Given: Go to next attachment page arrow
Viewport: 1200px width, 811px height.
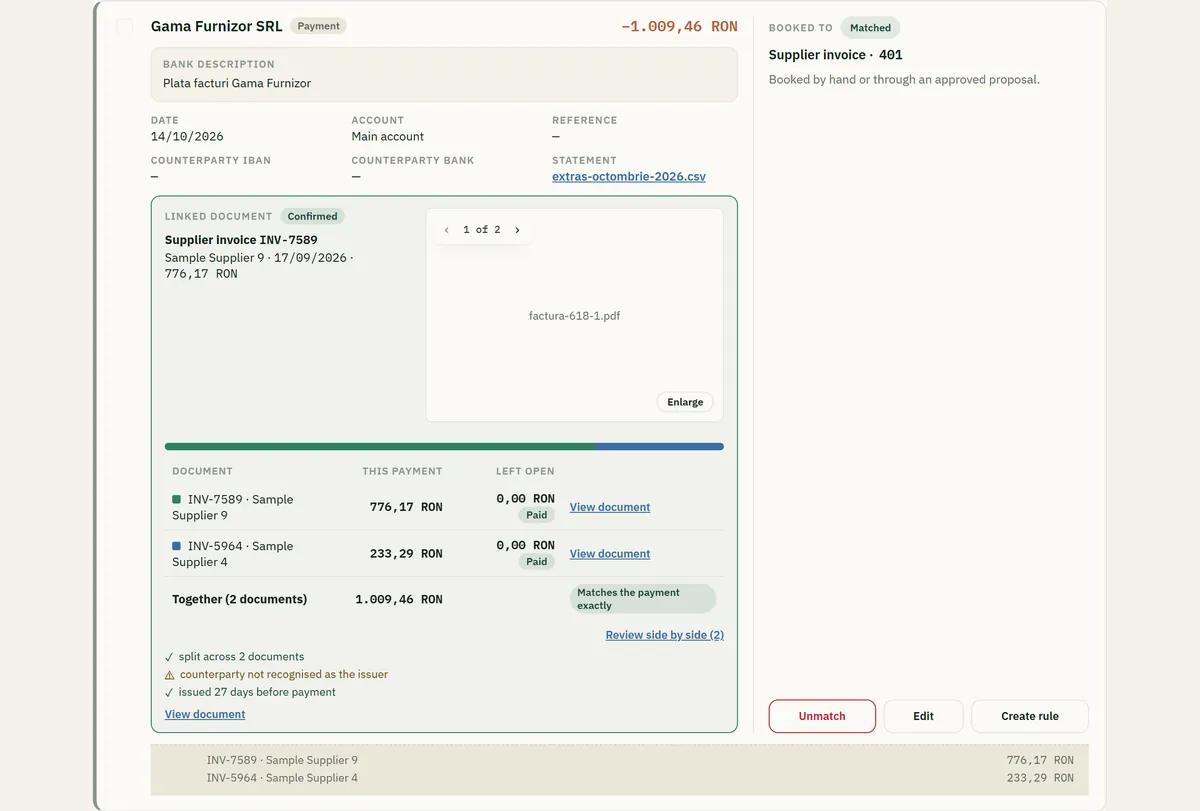Looking at the screenshot, I should tap(517, 230).
